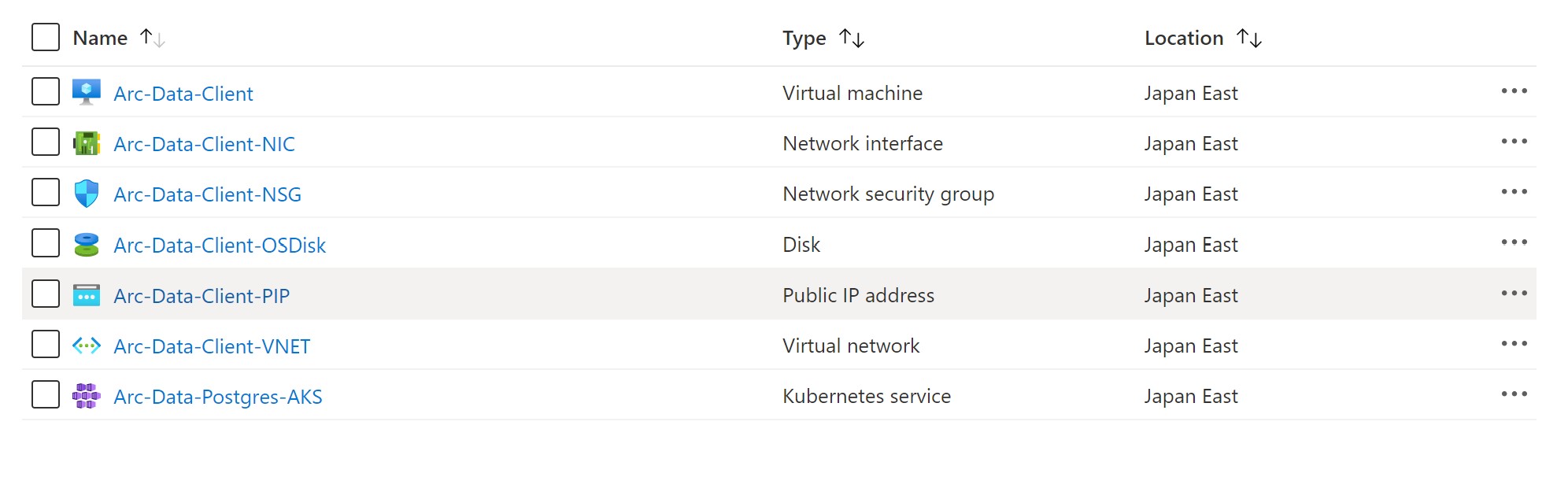This screenshot has width=1568, height=488.
Task: Select the Public IP icon for Arc-Data-Client-PIP
Action: click(87, 294)
